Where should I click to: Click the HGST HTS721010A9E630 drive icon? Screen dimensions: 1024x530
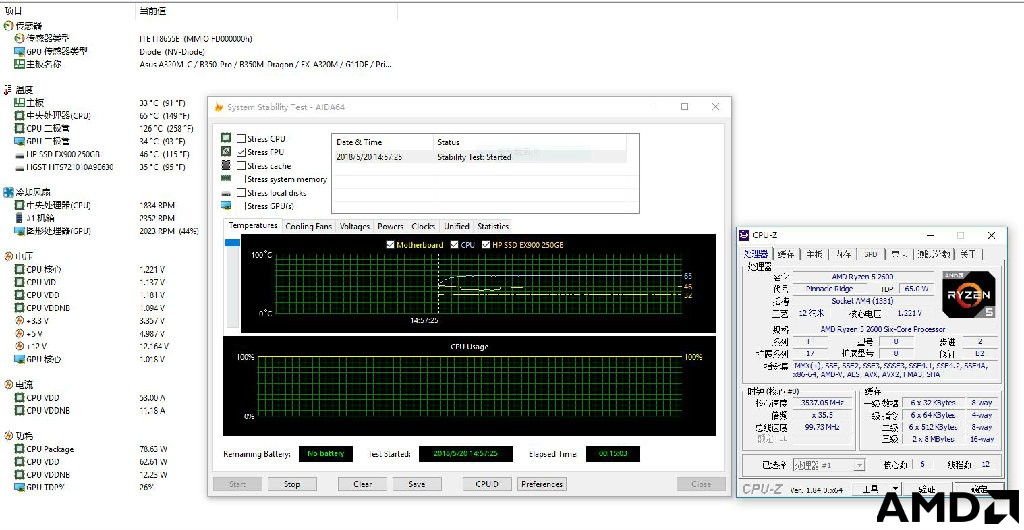click(x=20, y=168)
